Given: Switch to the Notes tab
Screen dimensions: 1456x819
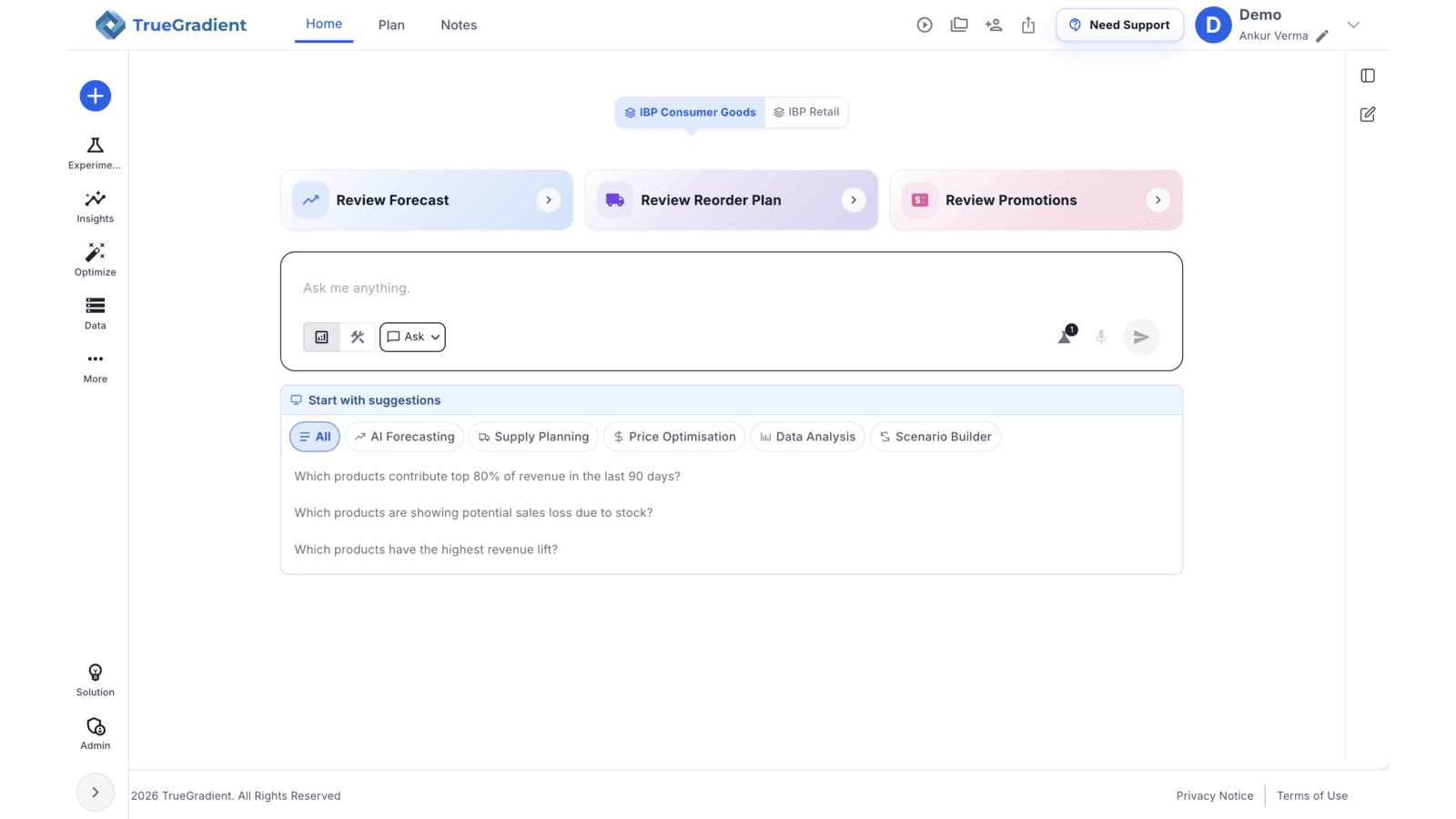Looking at the screenshot, I should [459, 25].
